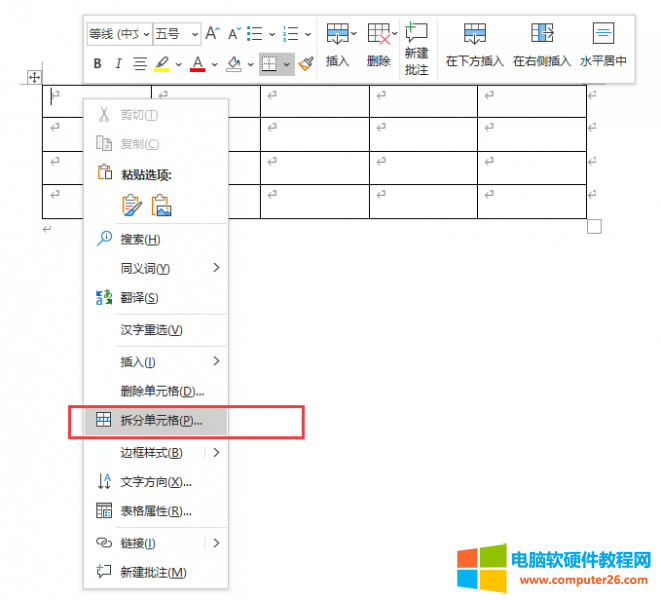Click Center Horizontally (水平居中) icon
The image size is (661, 600).
coord(603,46)
